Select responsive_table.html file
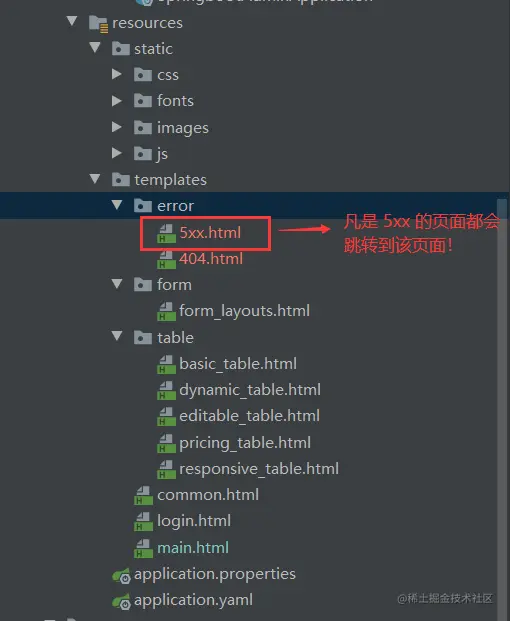Screen dimensions: 510x621 pyautogui.click(x=259, y=469)
